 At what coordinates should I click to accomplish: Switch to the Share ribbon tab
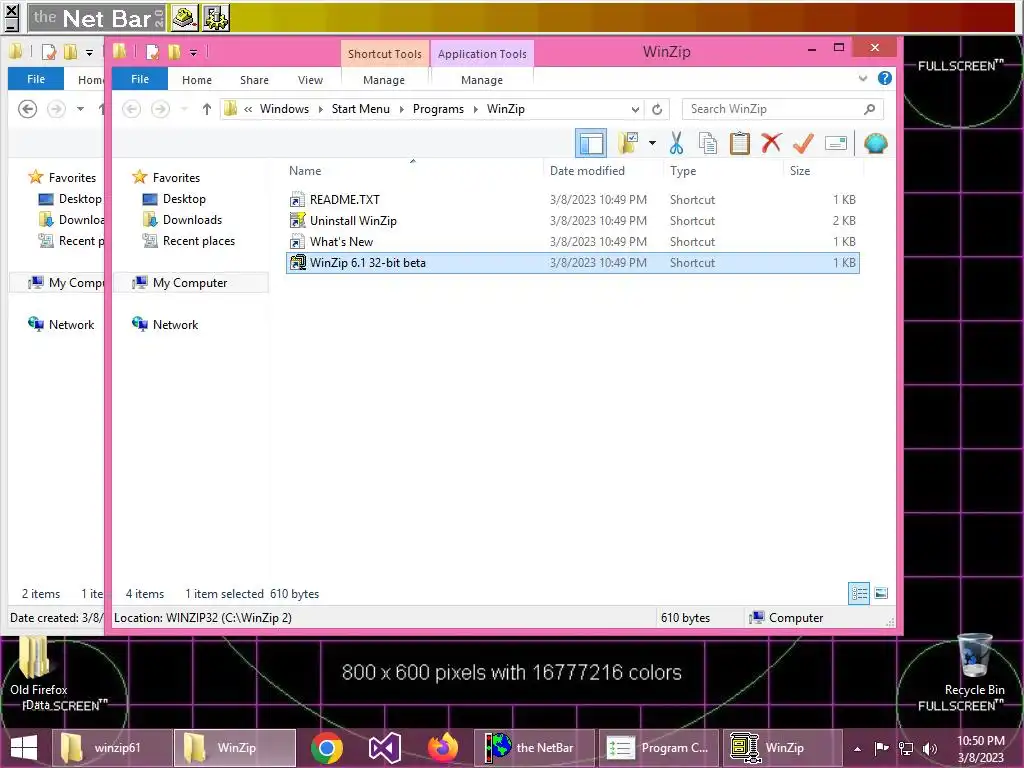coord(254,80)
